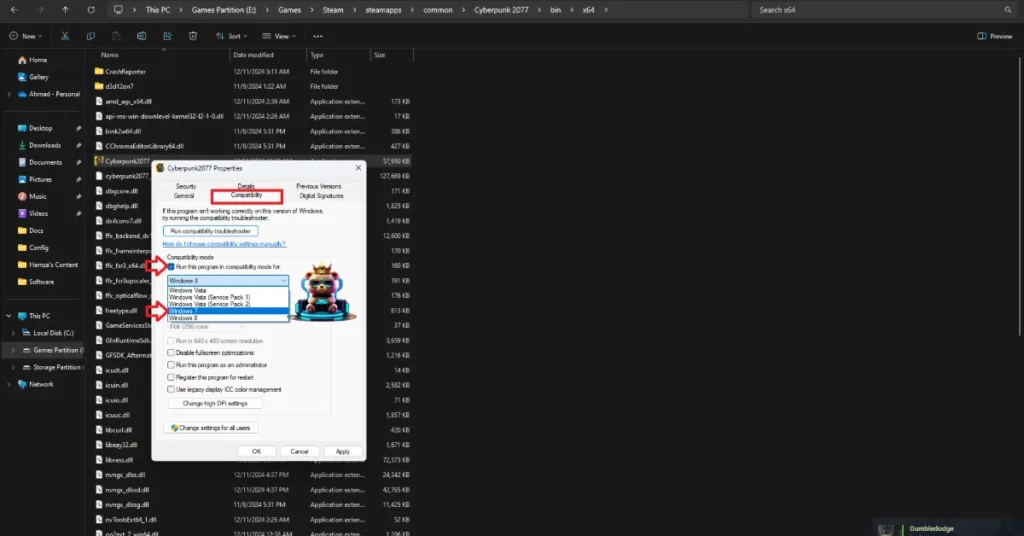Uncheck Run this program in compatibility mode
Image resolution: width=1024 pixels, height=536 pixels.
[x=171, y=267]
